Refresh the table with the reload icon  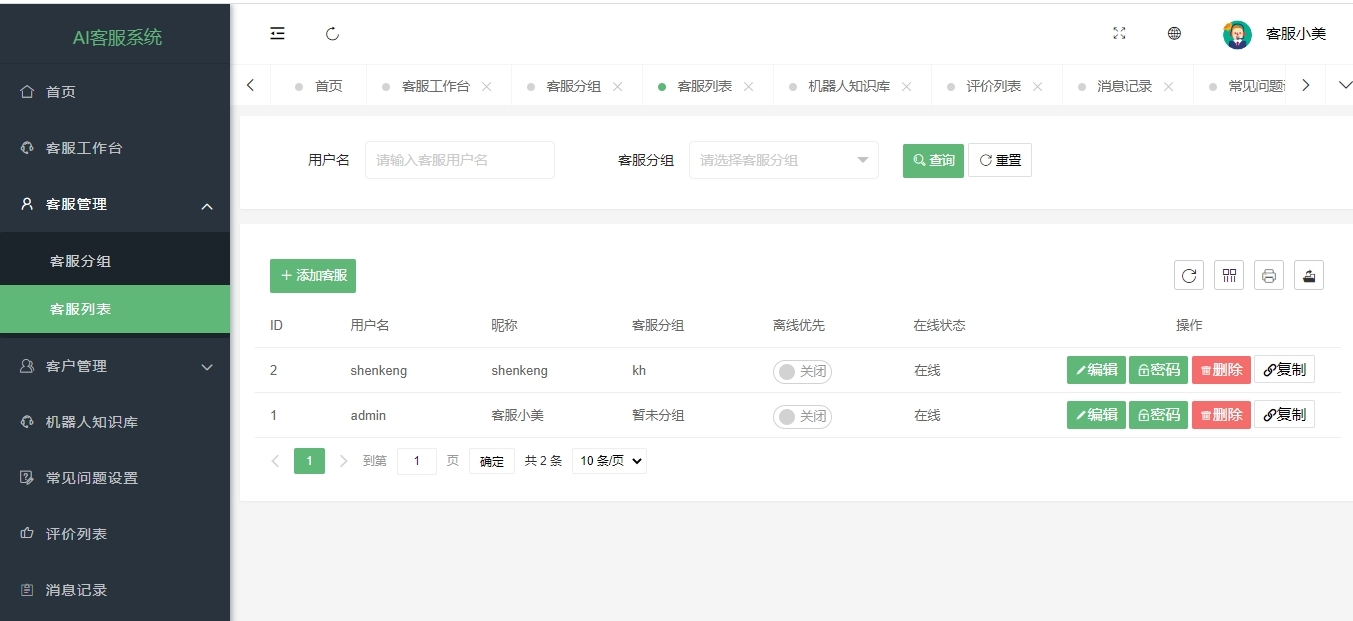pos(1188,276)
